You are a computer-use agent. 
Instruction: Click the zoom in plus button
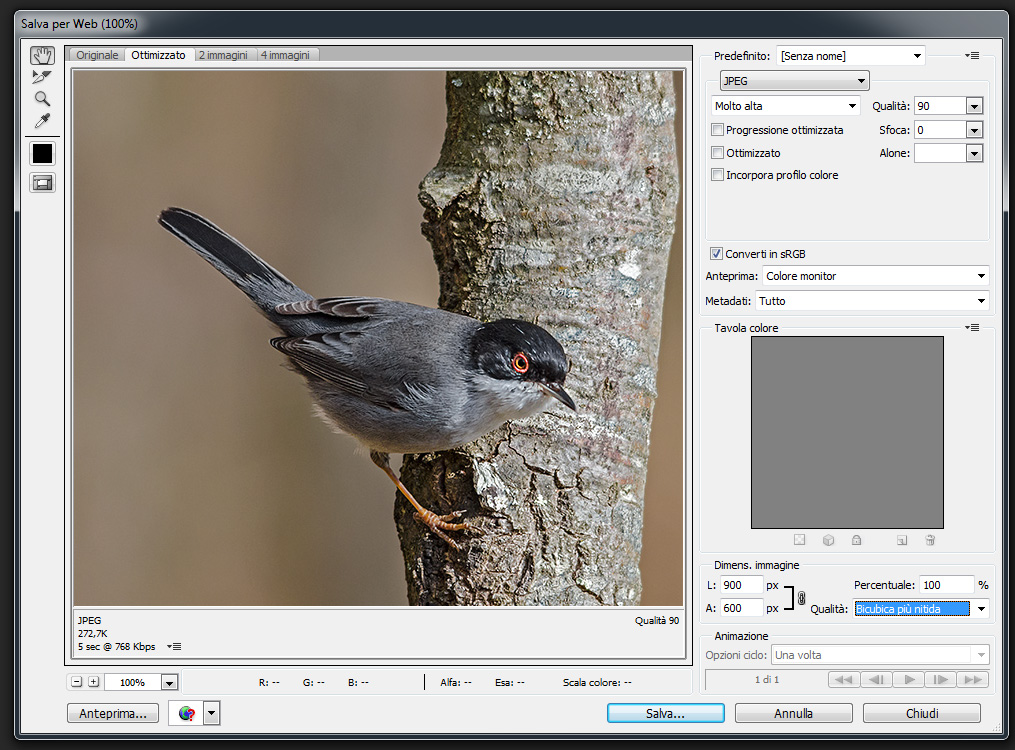click(94, 681)
